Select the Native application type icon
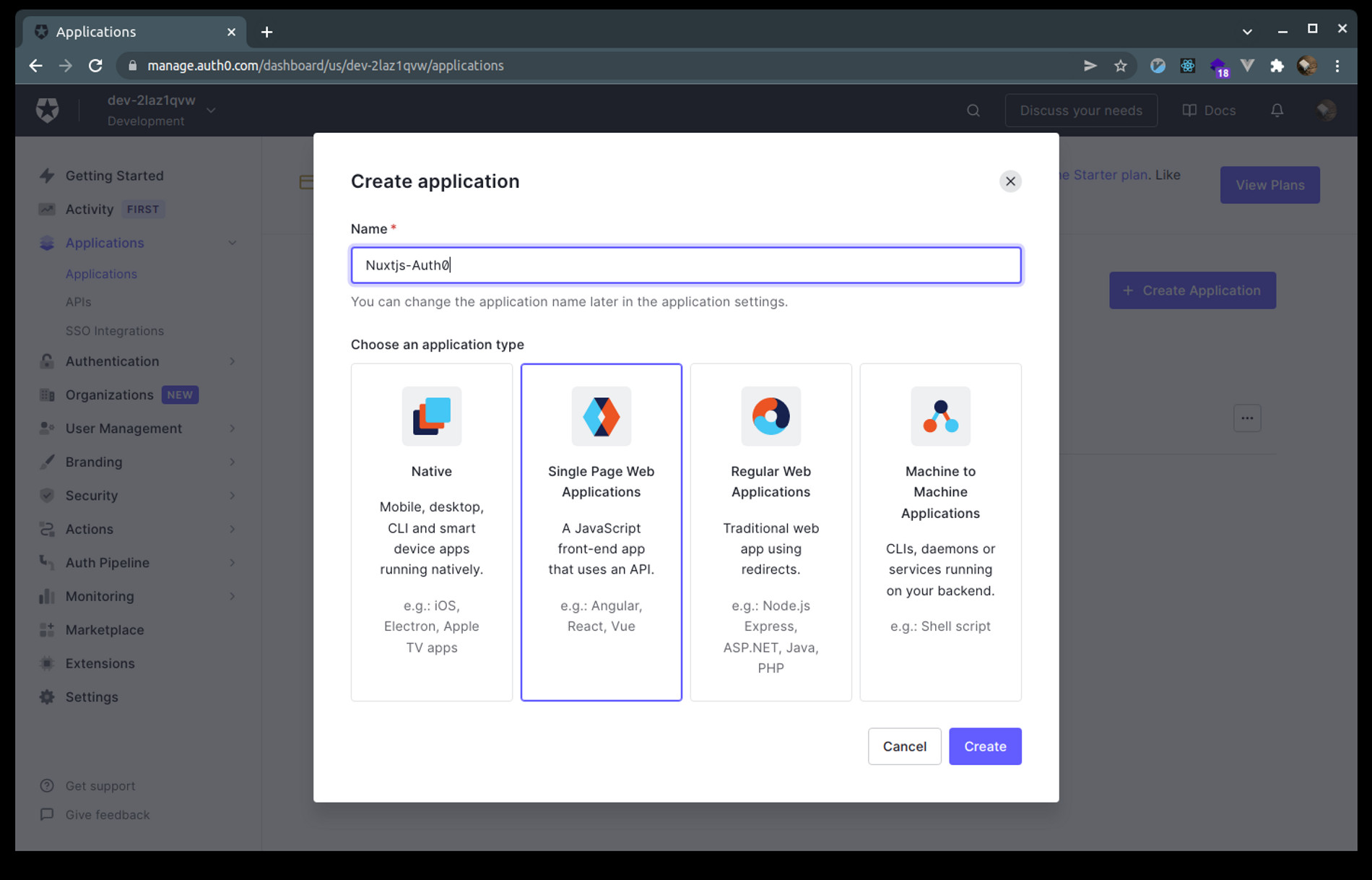This screenshot has width=1372, height=880. tap(431, 416)
